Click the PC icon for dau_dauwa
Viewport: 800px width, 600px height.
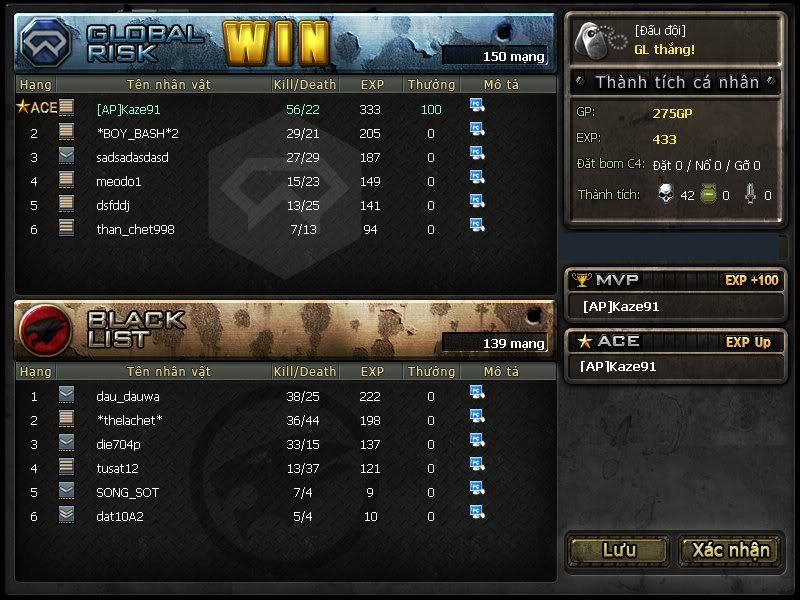click(x=477, y=392)
